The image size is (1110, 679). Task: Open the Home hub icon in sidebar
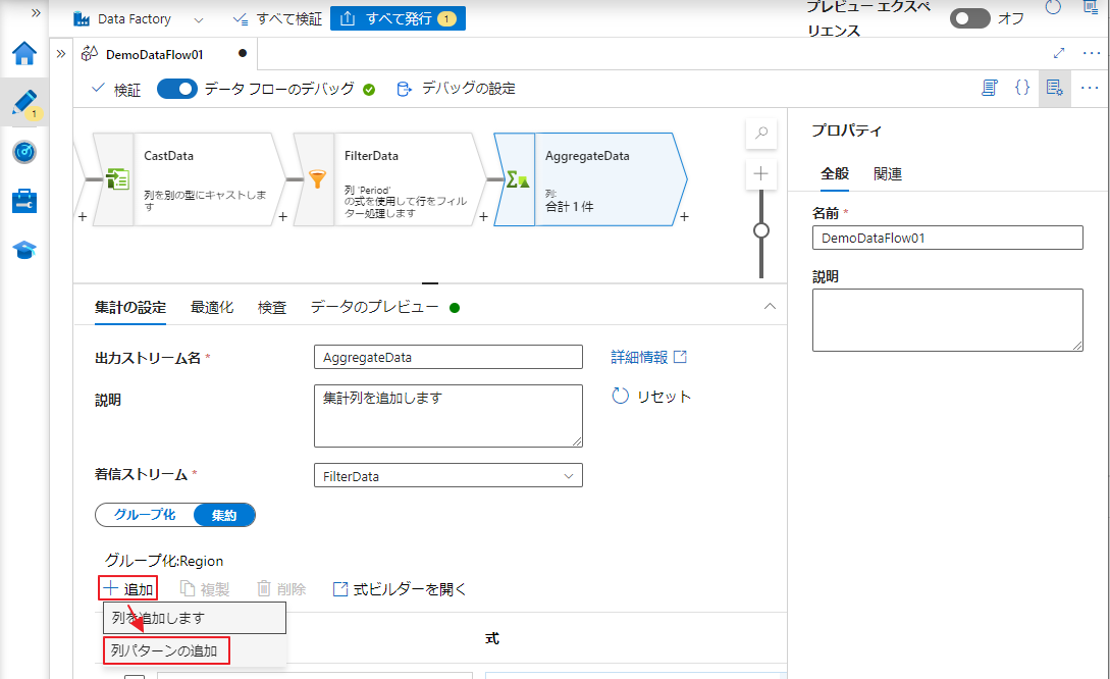(24, 54)
